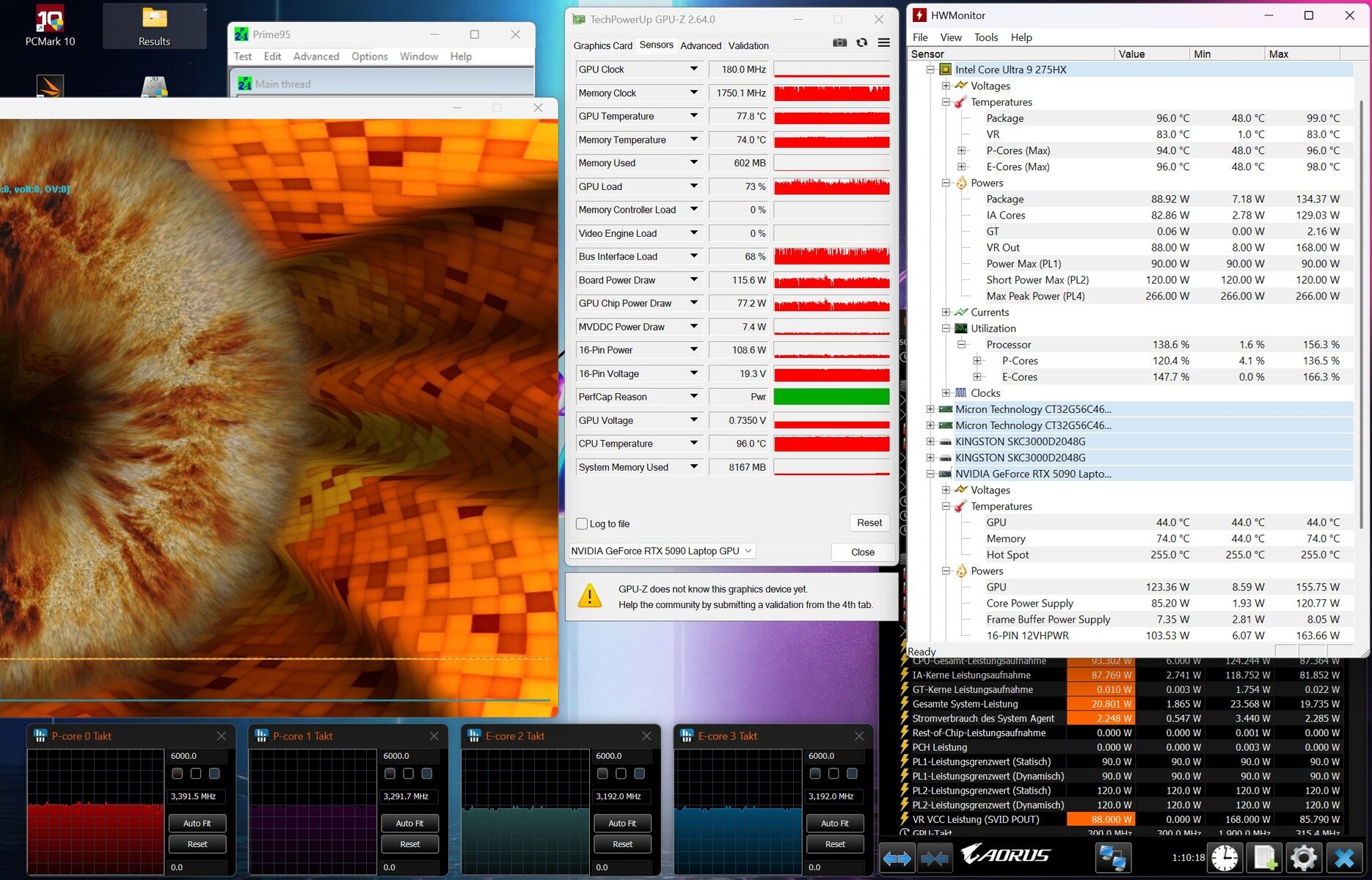
Task: Open the Tools menu in HWMonitor
Action: 985,37
